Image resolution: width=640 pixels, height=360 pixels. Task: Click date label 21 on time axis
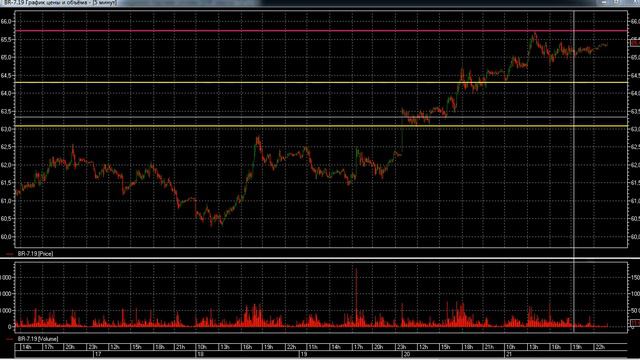509,354
